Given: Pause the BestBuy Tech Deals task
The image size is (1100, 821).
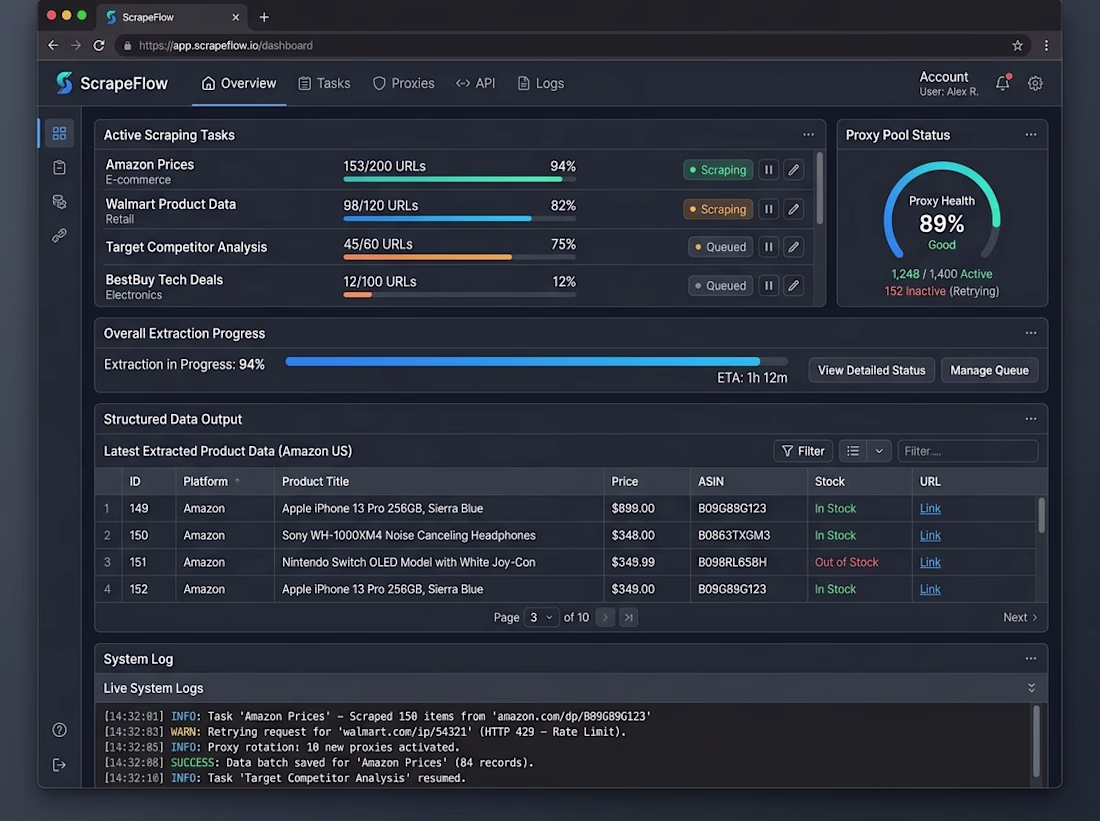Looking at the screenshot, I should point(768,286).
